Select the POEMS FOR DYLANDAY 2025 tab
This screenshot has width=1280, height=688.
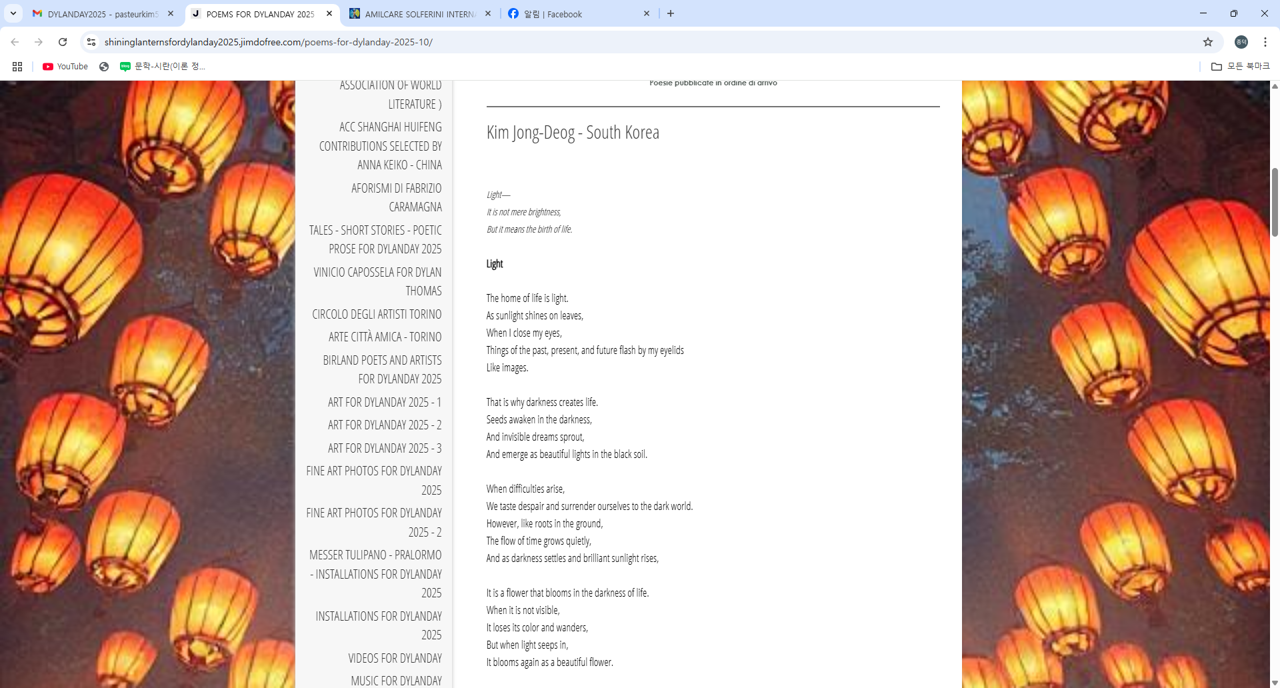[x=262, y=14]
